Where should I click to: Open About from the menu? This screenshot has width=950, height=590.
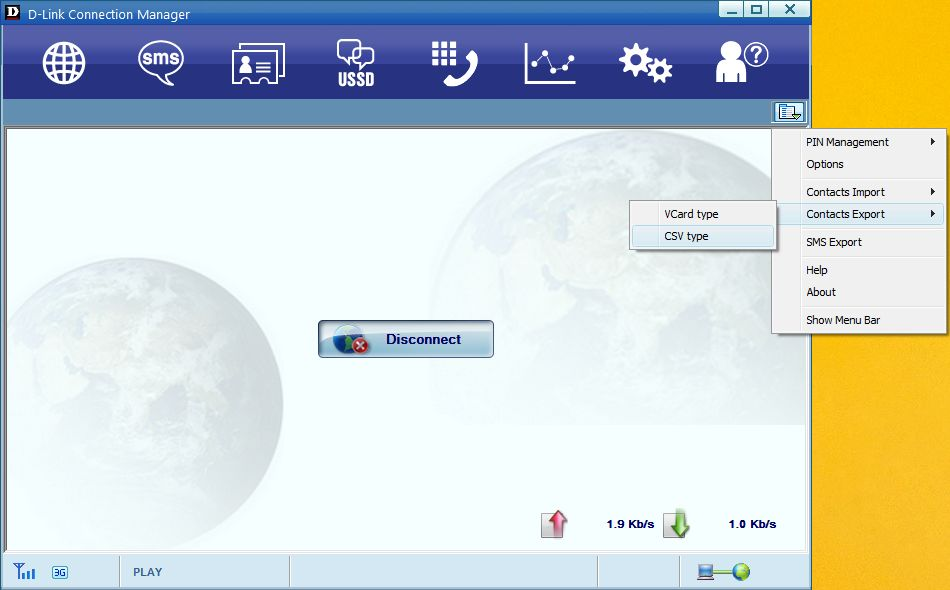[x=859, y=292]
